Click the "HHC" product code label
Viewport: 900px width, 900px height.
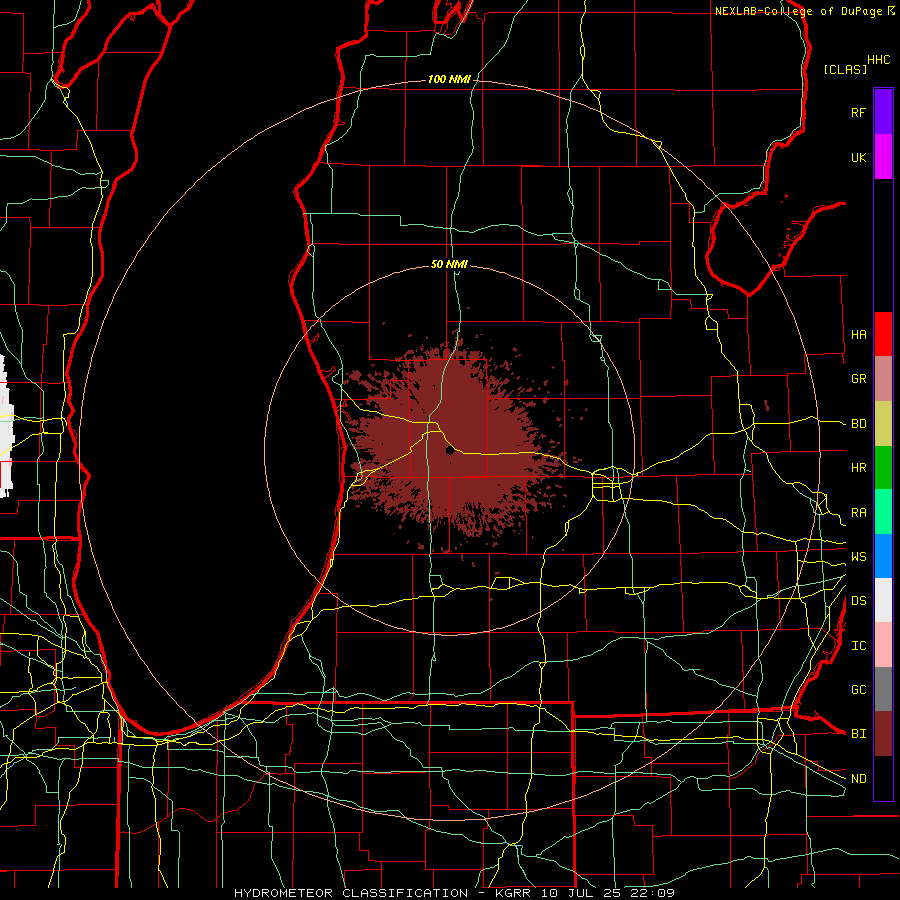878,60
